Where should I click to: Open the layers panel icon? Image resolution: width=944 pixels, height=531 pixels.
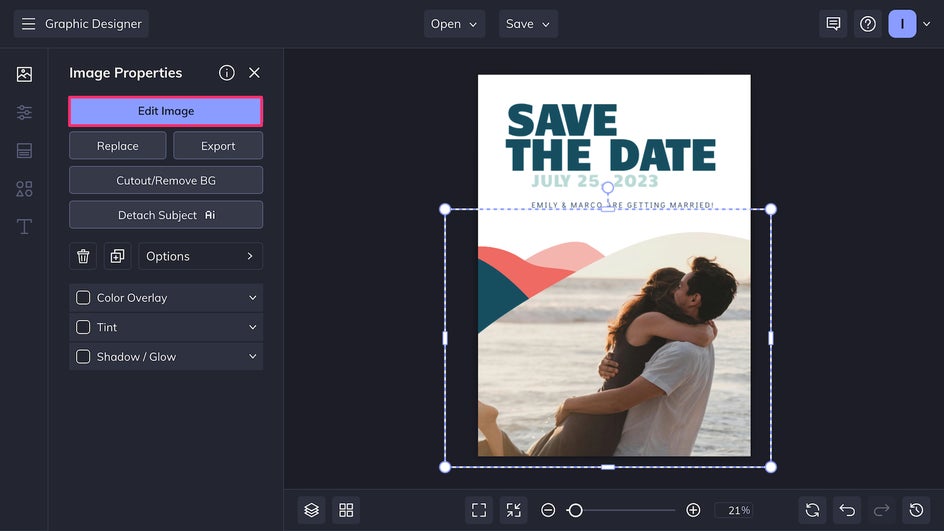point(312,510)
